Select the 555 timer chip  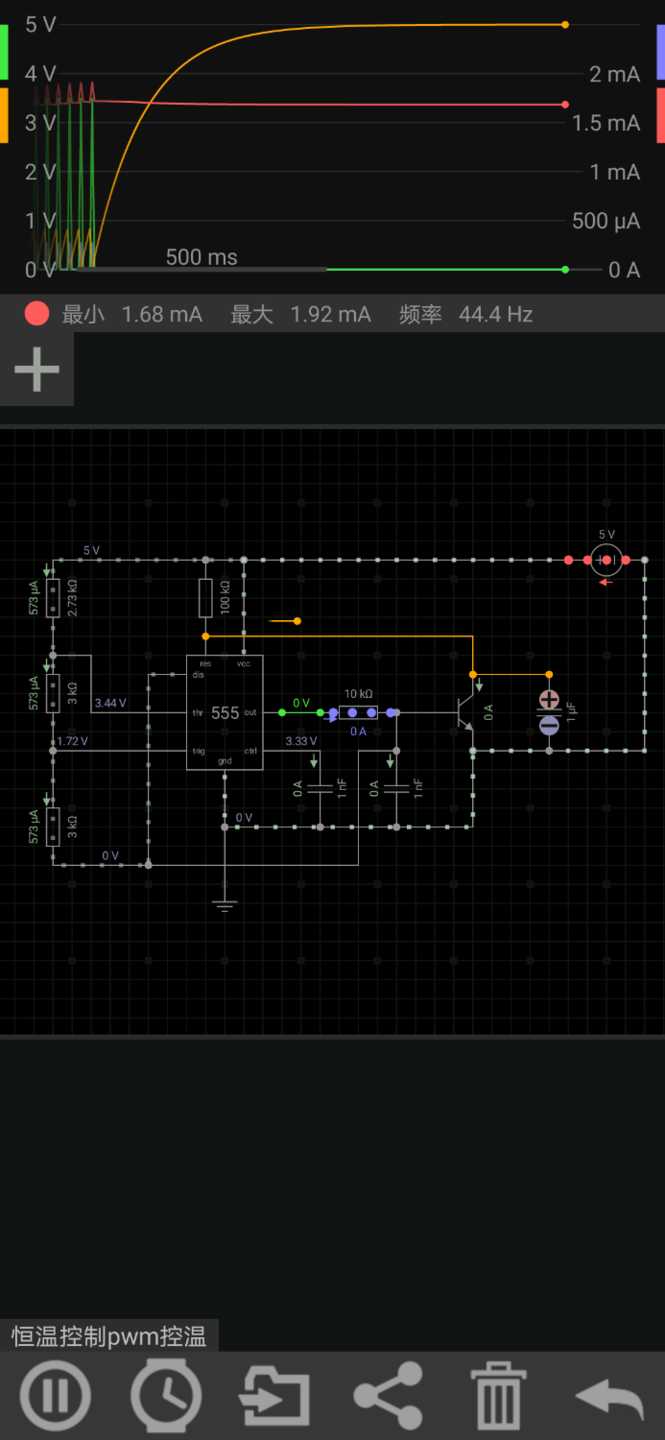[225, 712]
